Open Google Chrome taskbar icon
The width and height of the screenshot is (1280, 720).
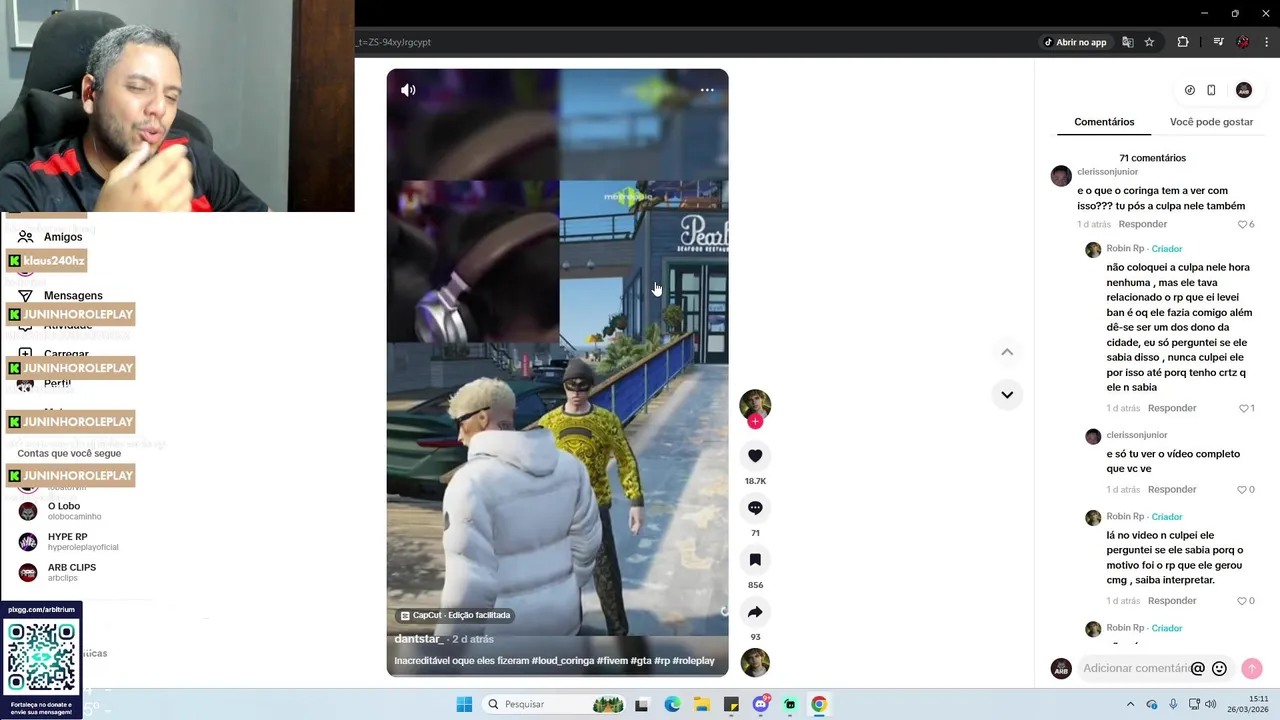(x=819, y=704)
